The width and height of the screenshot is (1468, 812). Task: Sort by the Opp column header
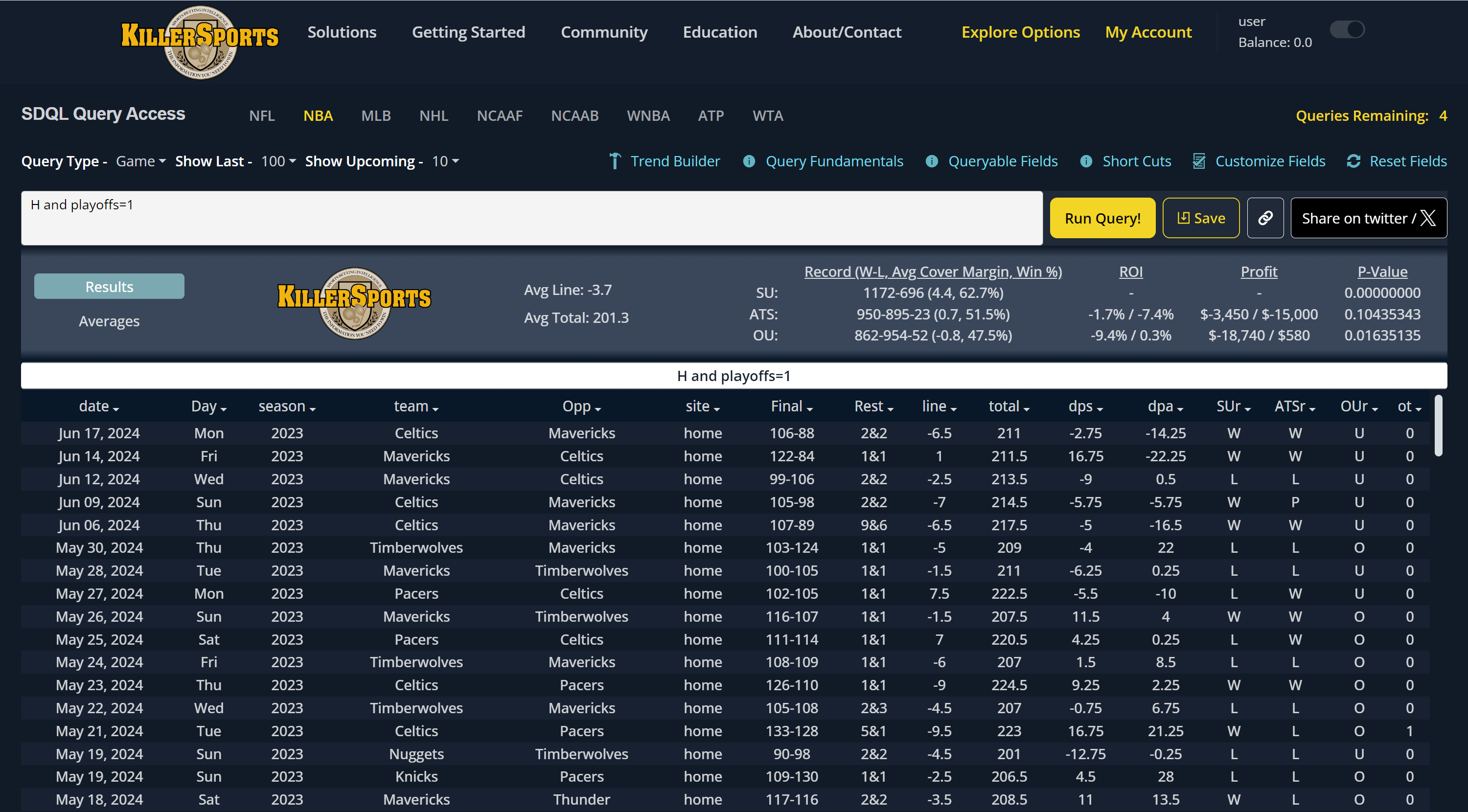(x=581, y=406)
